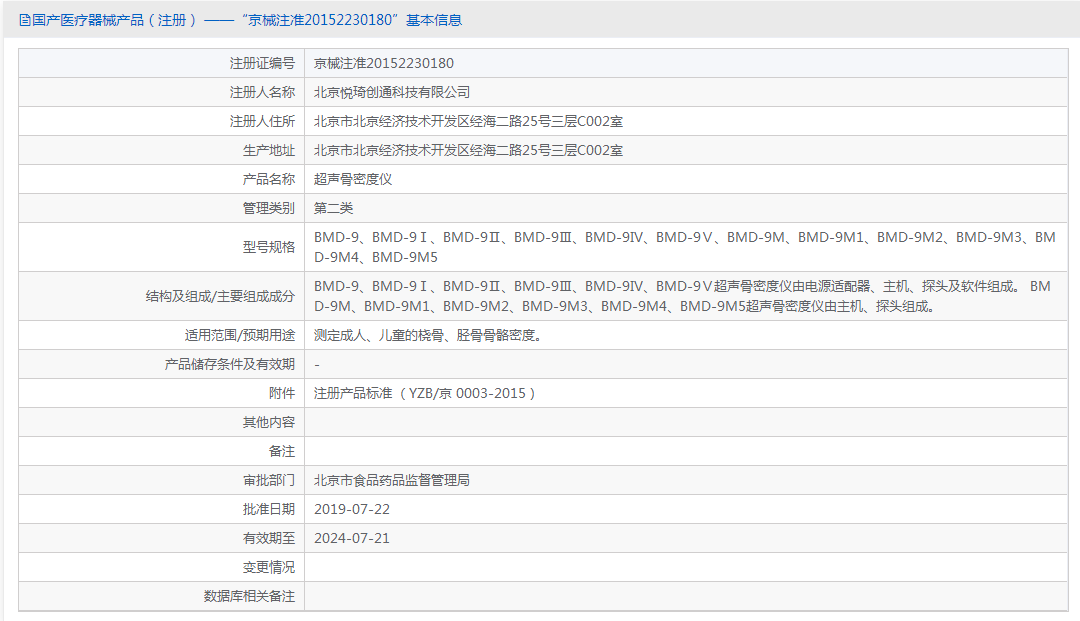Click the label 适用范围/预期用途
The height and width of the screenshot is (621, 1080).
tap(240, 335)
